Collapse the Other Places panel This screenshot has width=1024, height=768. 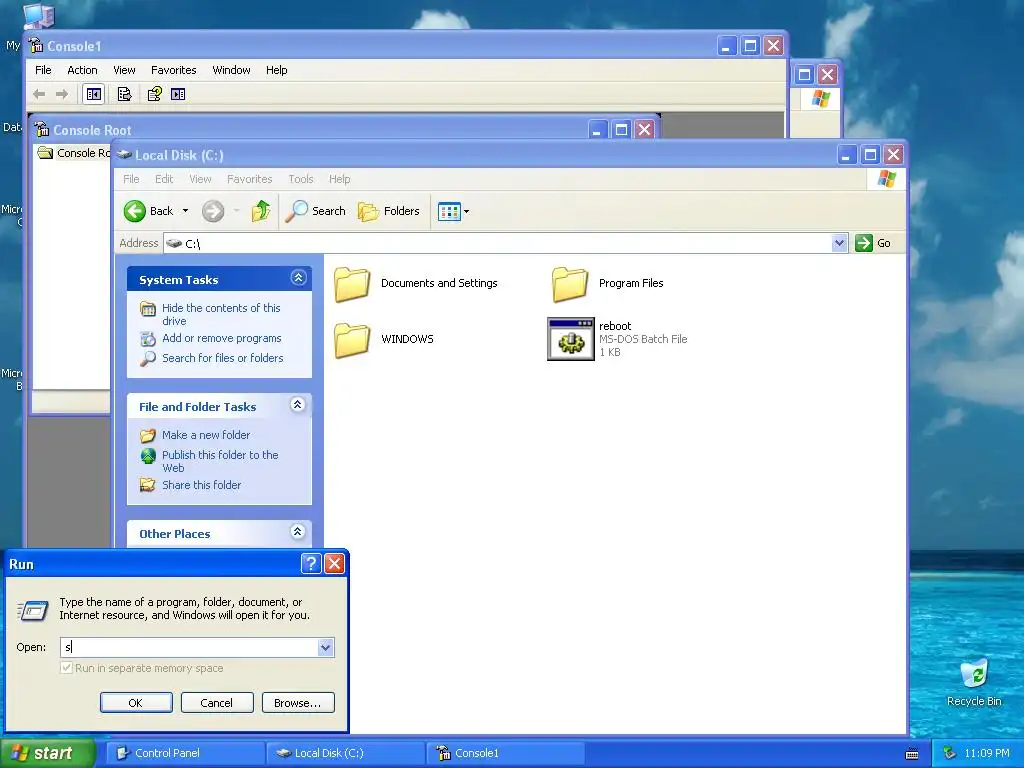tap(298, 532)
